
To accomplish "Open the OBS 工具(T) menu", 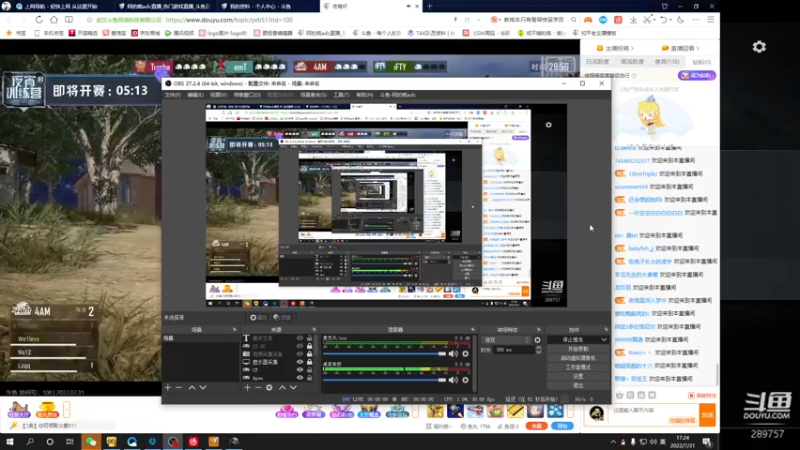I will point(341,95).
